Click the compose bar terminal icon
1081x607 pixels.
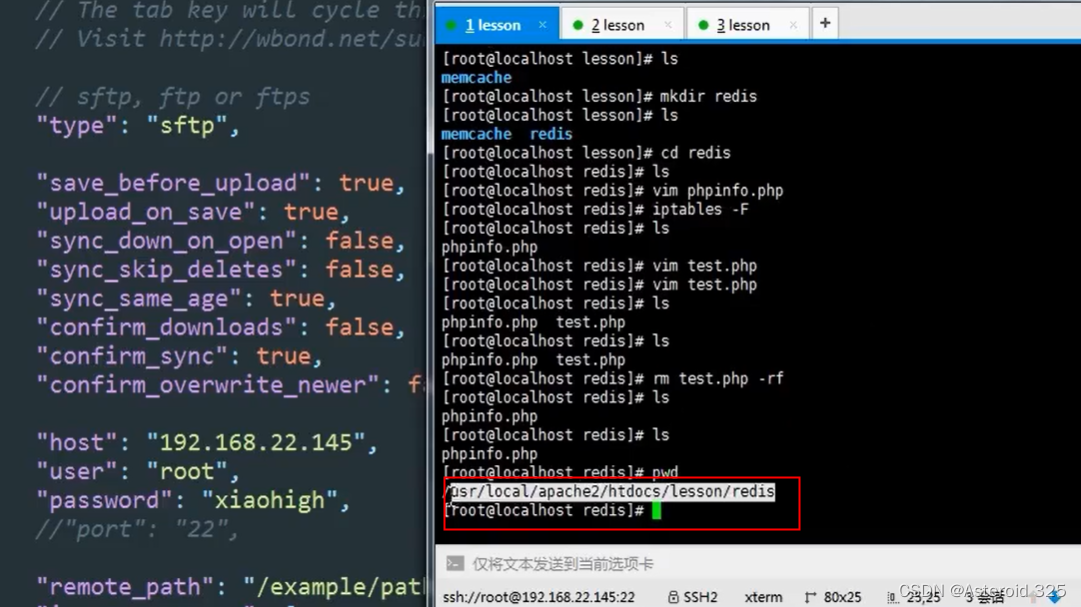tap(455, 564)
